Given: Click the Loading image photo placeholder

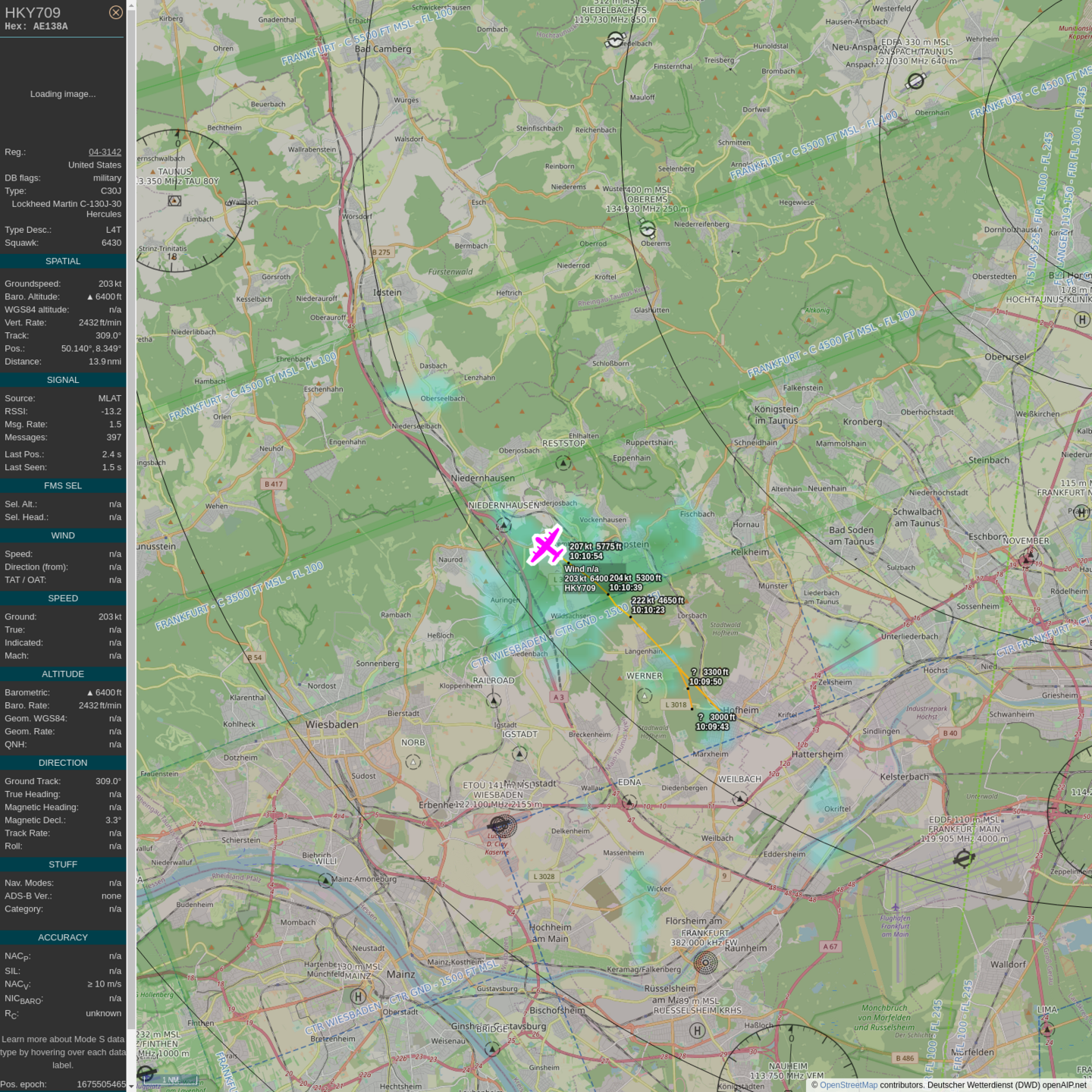Looking at the screenshot, I should tap(63, 94).
